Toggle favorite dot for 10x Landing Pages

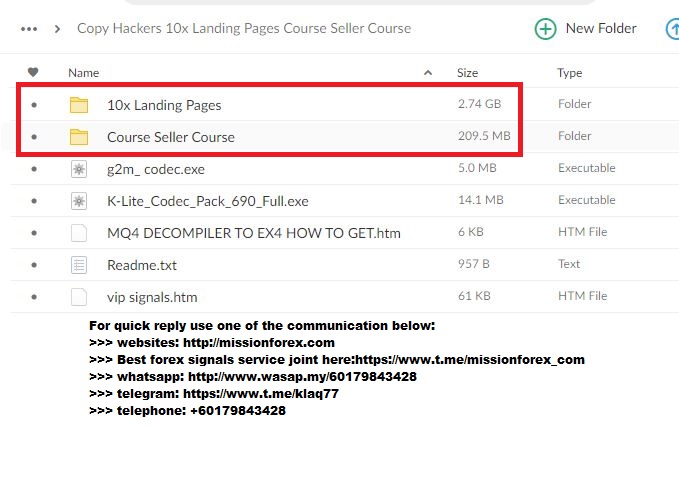[x=34, y=105]
